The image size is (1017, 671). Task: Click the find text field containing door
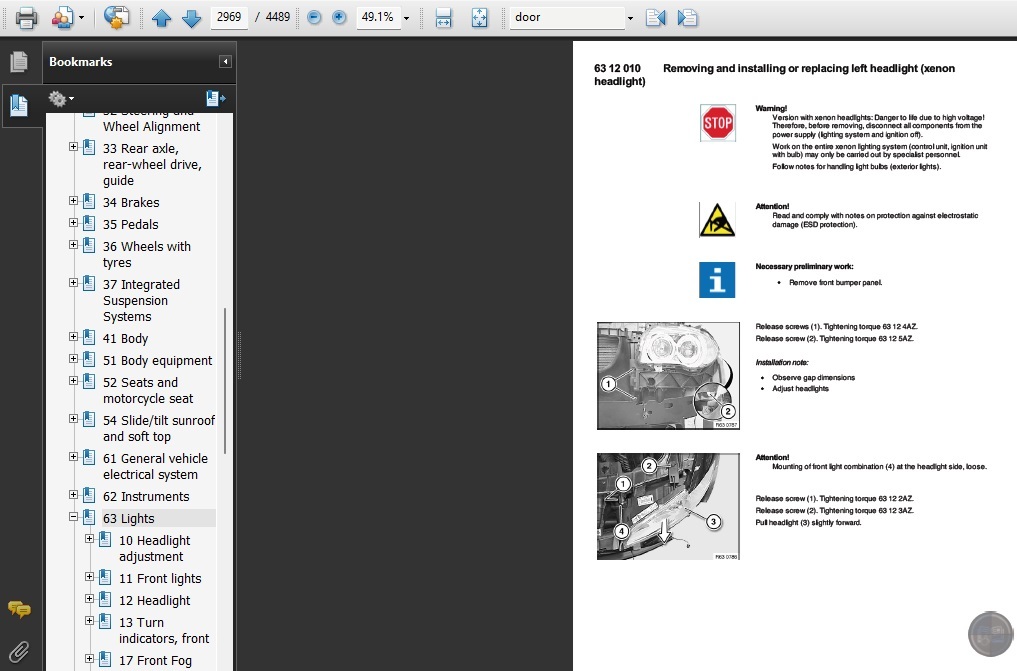[568, 18]
